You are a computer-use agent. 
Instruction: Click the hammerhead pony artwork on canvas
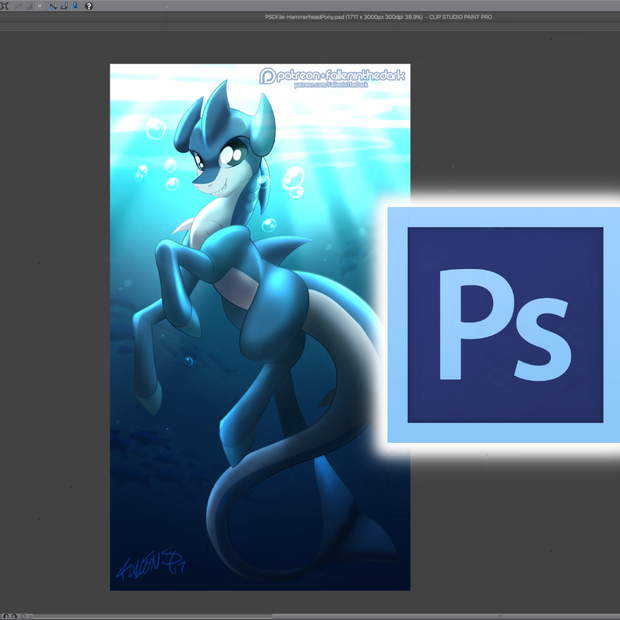[x=260, y=327]
